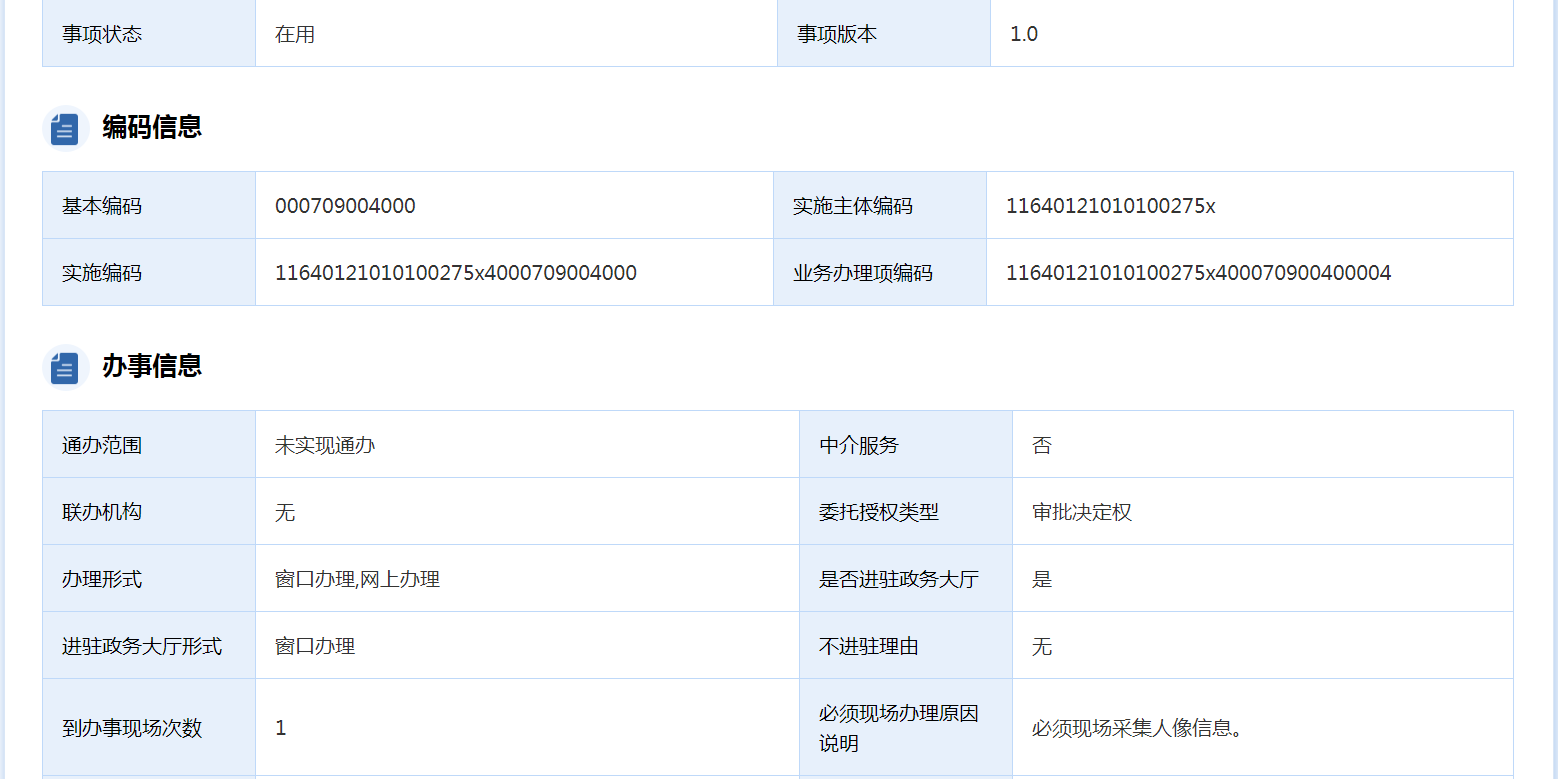Screen dimensions: 1558x779
Task: Click the 办事信息 section heading
Action: pyautogui.click(x=152, y=366)
